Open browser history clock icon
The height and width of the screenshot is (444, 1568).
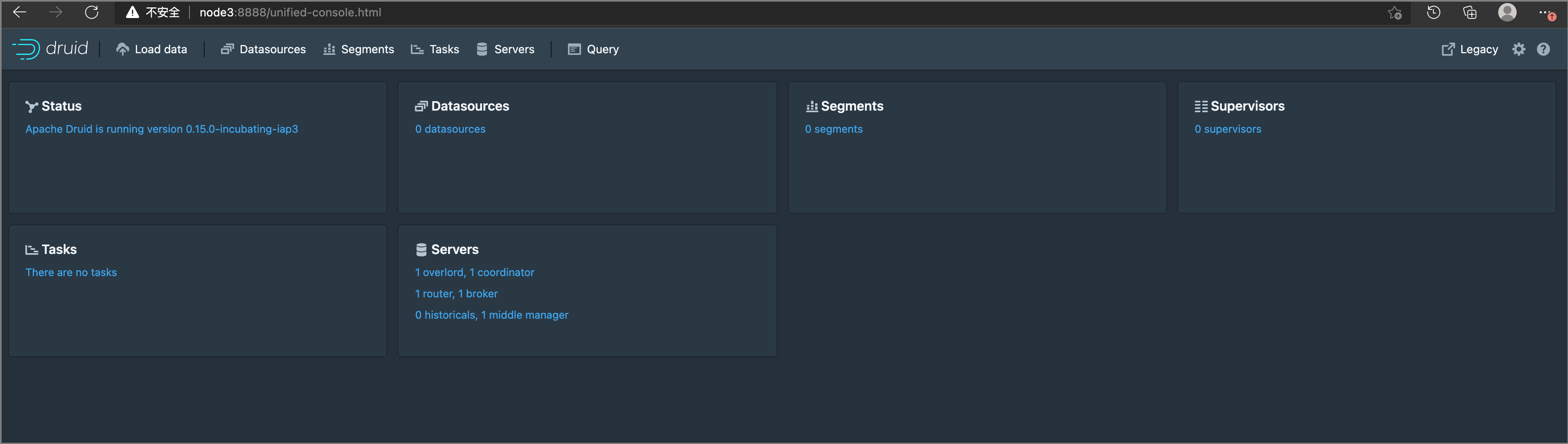click(1433, 13)
